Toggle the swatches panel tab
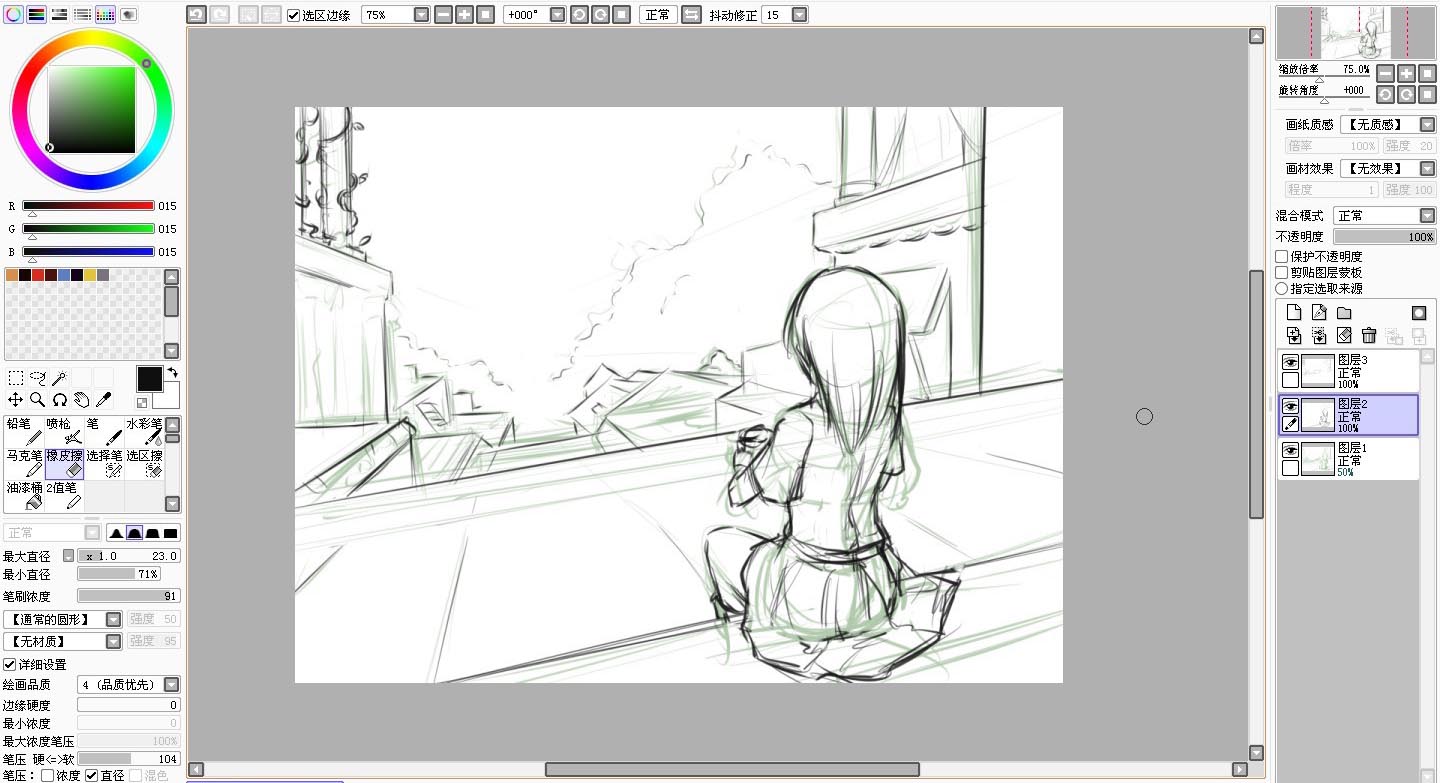 [x=105, y=14]
